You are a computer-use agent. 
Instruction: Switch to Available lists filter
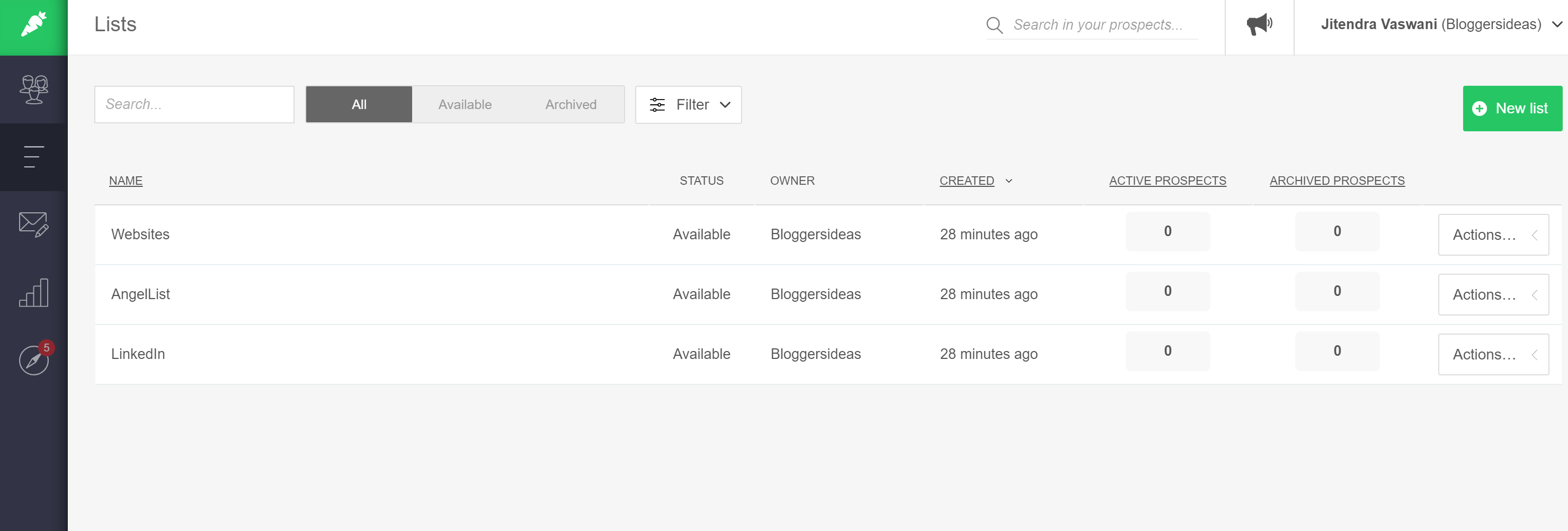point(465,105)
